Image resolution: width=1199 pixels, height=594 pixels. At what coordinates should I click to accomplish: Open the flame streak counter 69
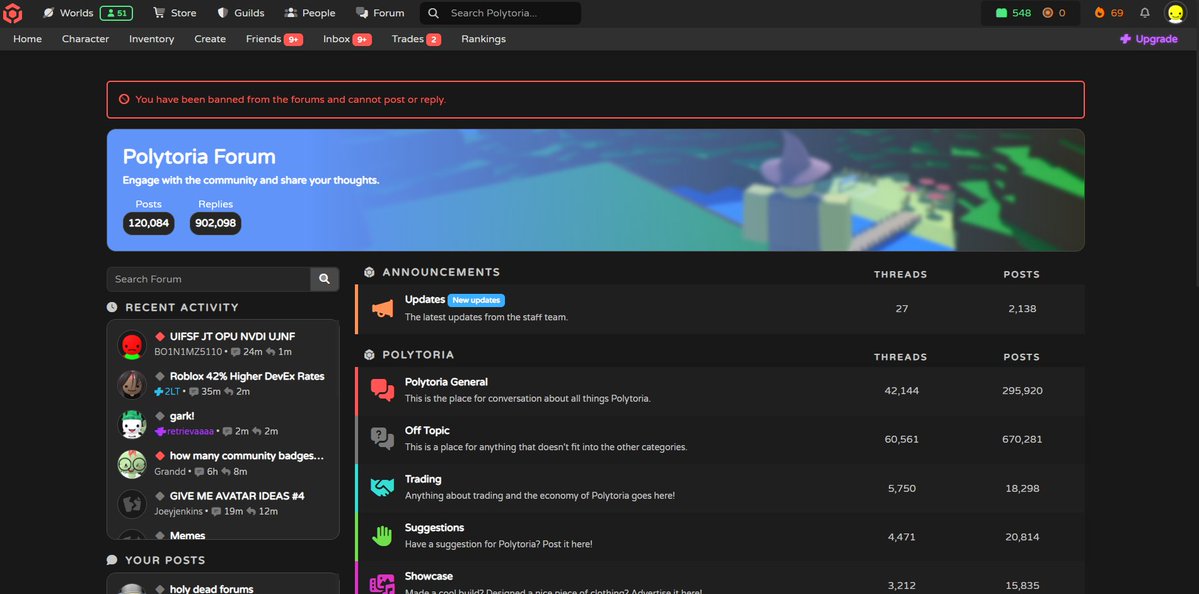click(1109, 13)
